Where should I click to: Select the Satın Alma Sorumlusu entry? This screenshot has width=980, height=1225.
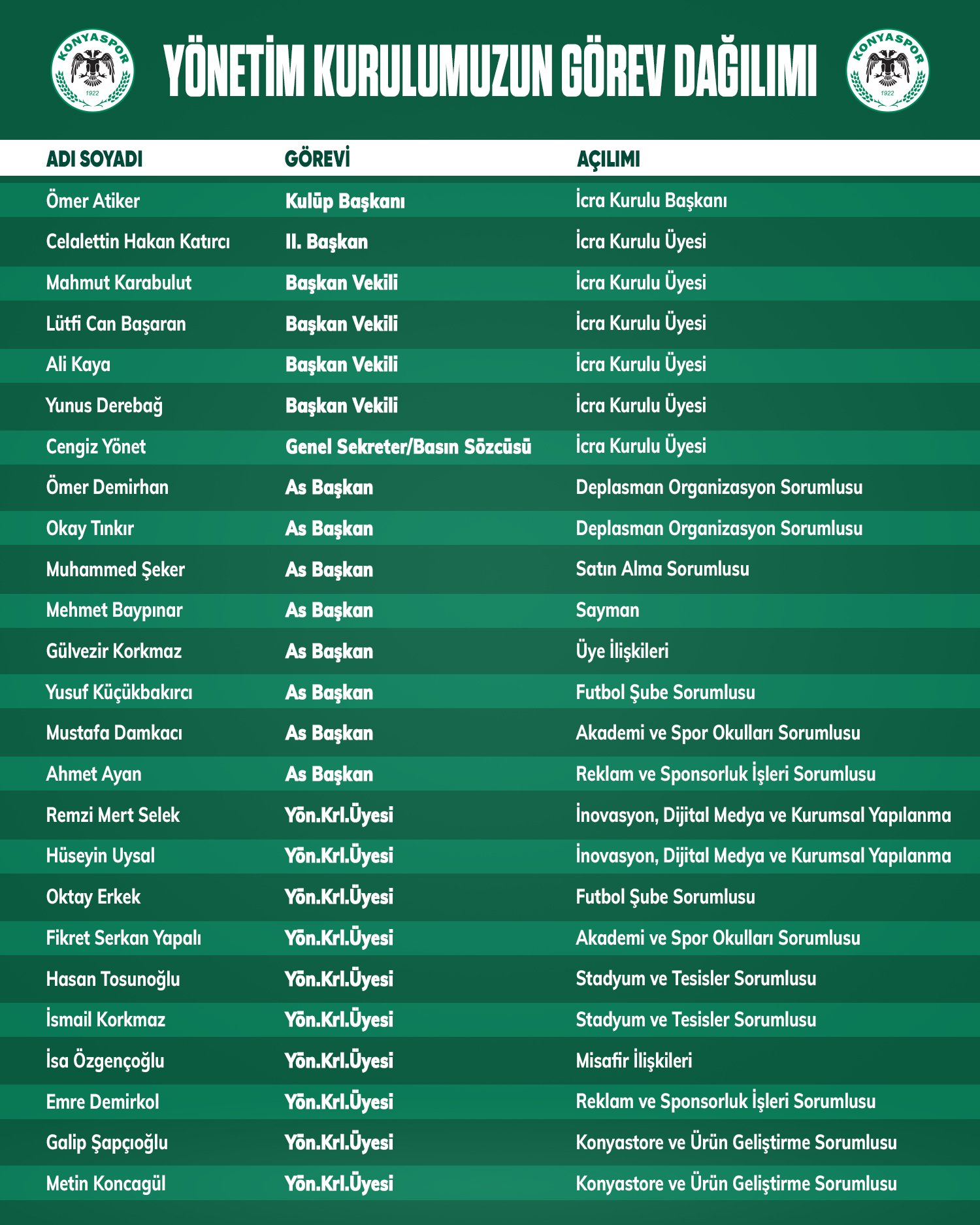[x=662, y=569]
